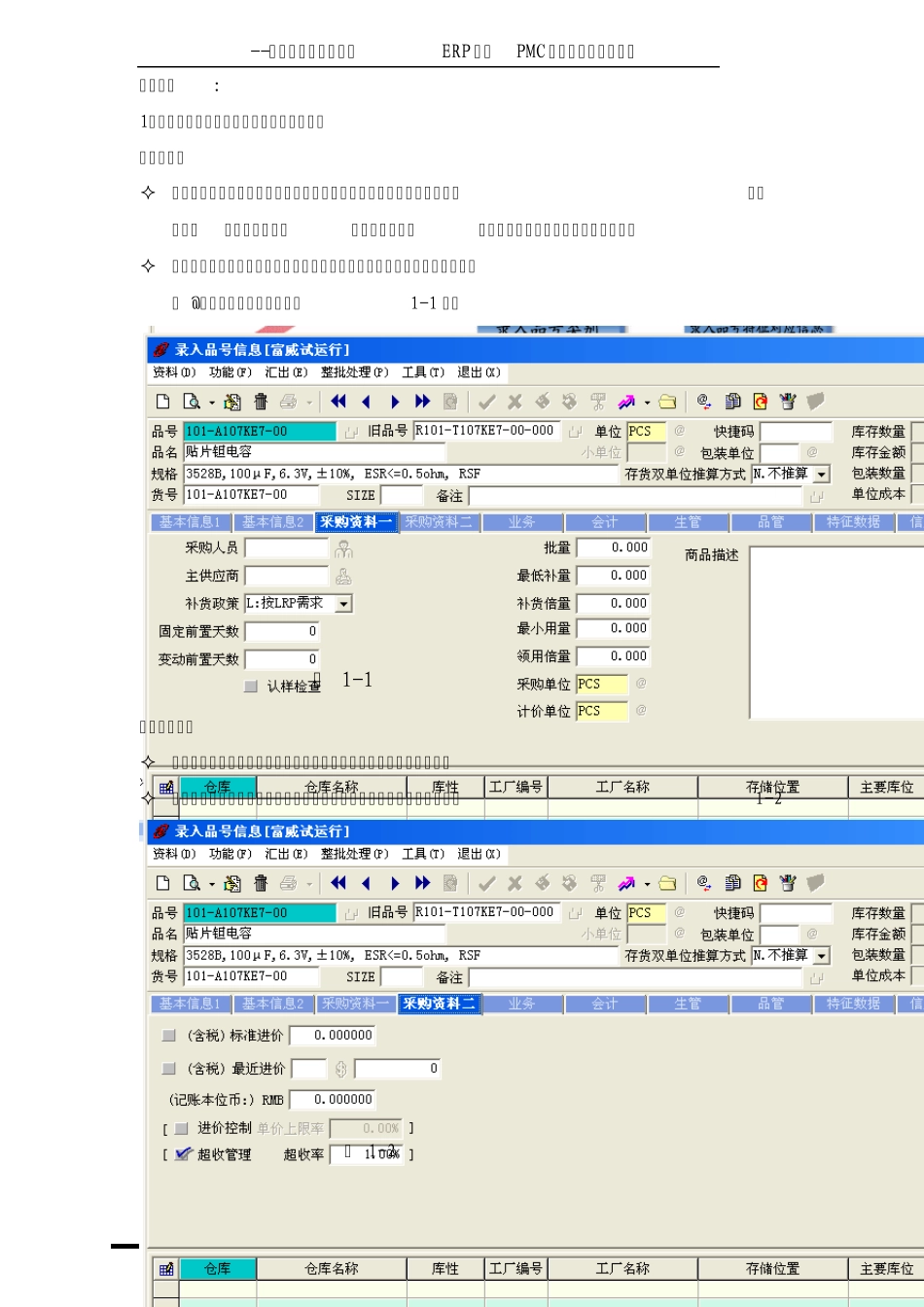Click grid corner icon of 仓库 table in 采购资料二 window
This screenshot has height=1307, width=924.
(166, 1269)
